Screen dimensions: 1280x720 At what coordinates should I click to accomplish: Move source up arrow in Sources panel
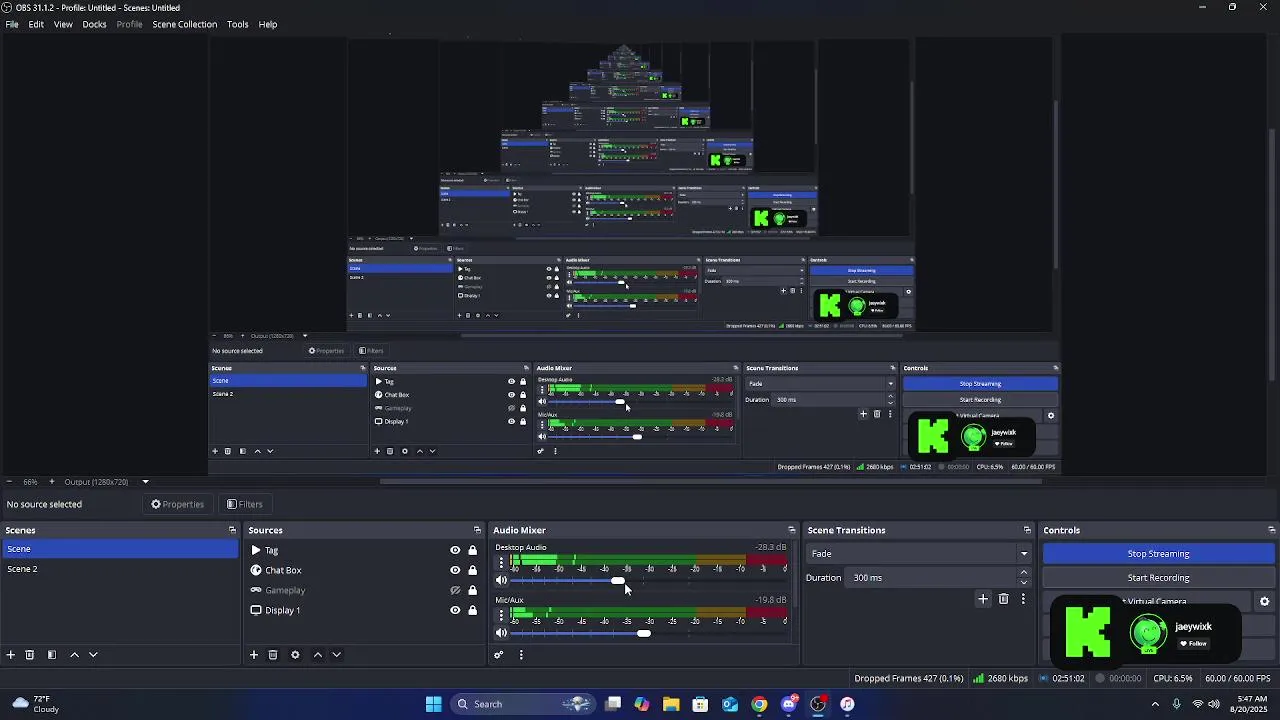coord(318,655)
